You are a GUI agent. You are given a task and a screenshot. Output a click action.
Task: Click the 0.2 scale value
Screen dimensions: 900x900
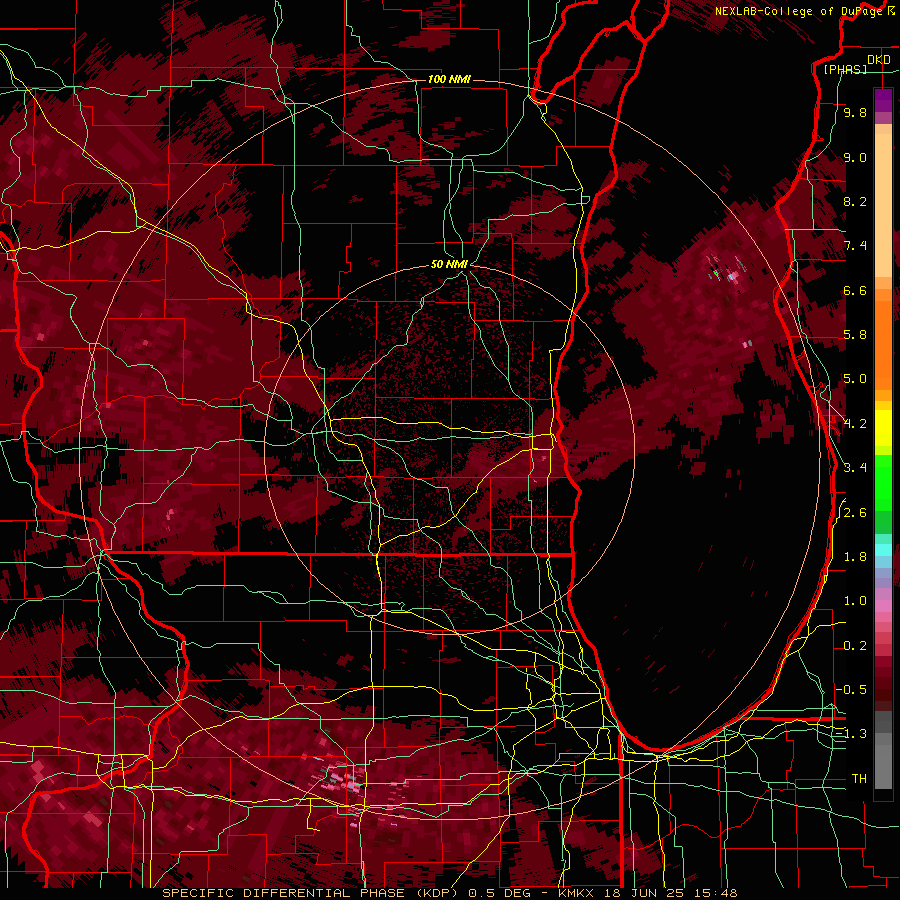(855, 646)
